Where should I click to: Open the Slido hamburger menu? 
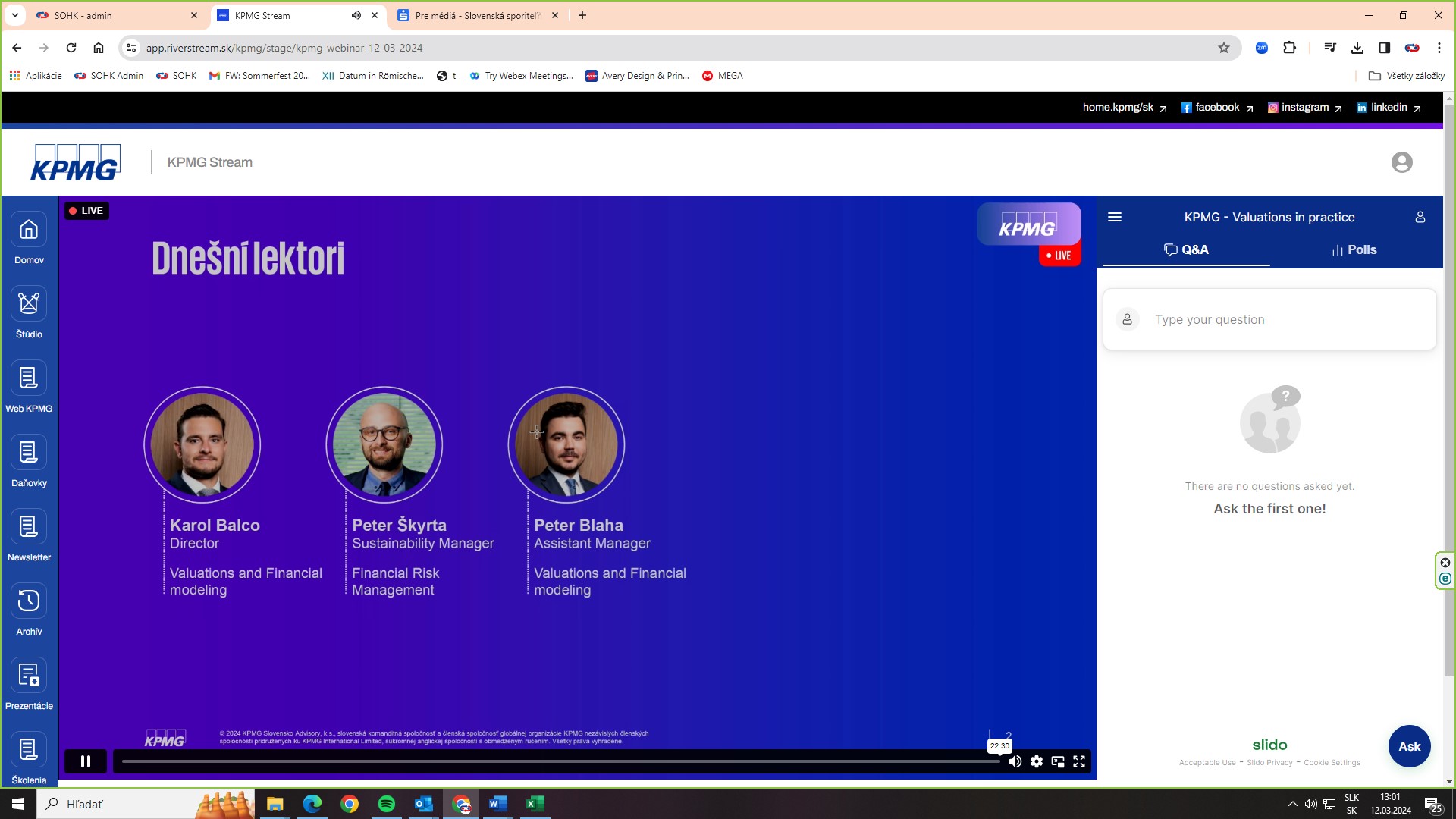click(x=1115, y=217)
